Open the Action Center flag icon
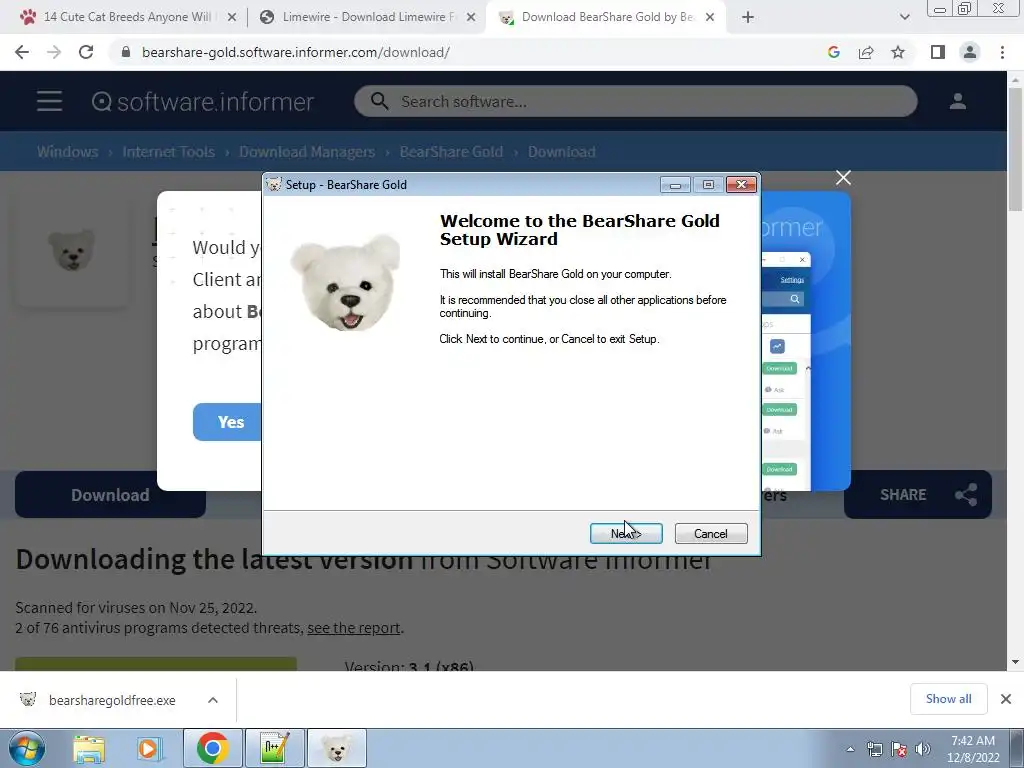The image size is (1024, 768). [x=899, y=749]
